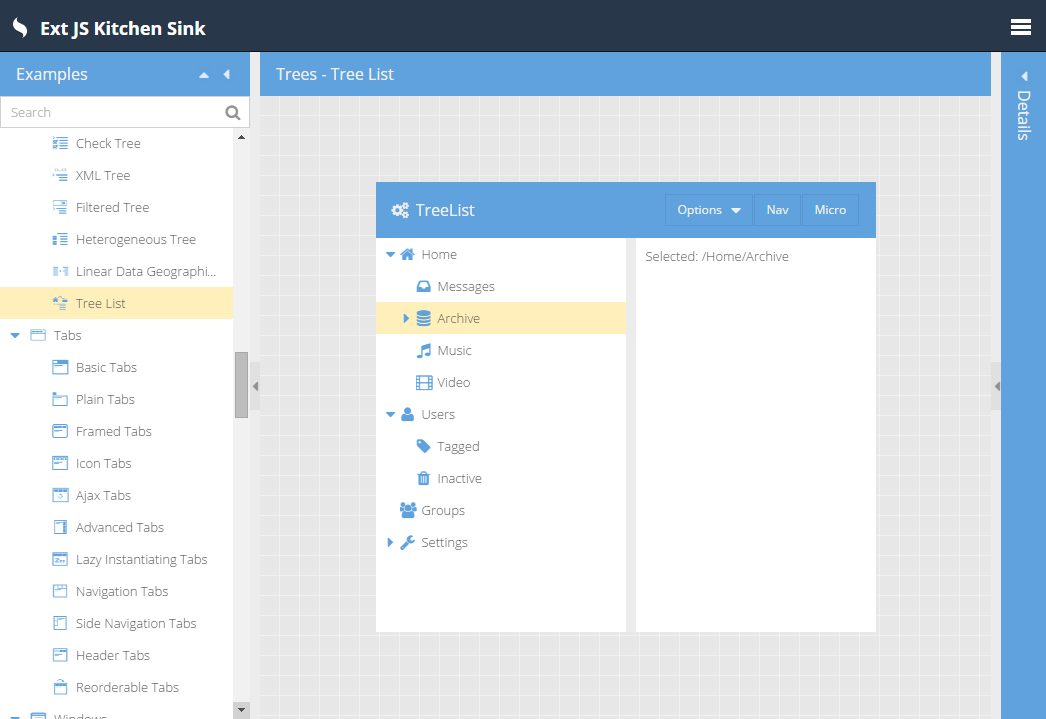The image size is (1046, 719).
Task: Click the Inactive trash icon
Action: tap(424, 479)
